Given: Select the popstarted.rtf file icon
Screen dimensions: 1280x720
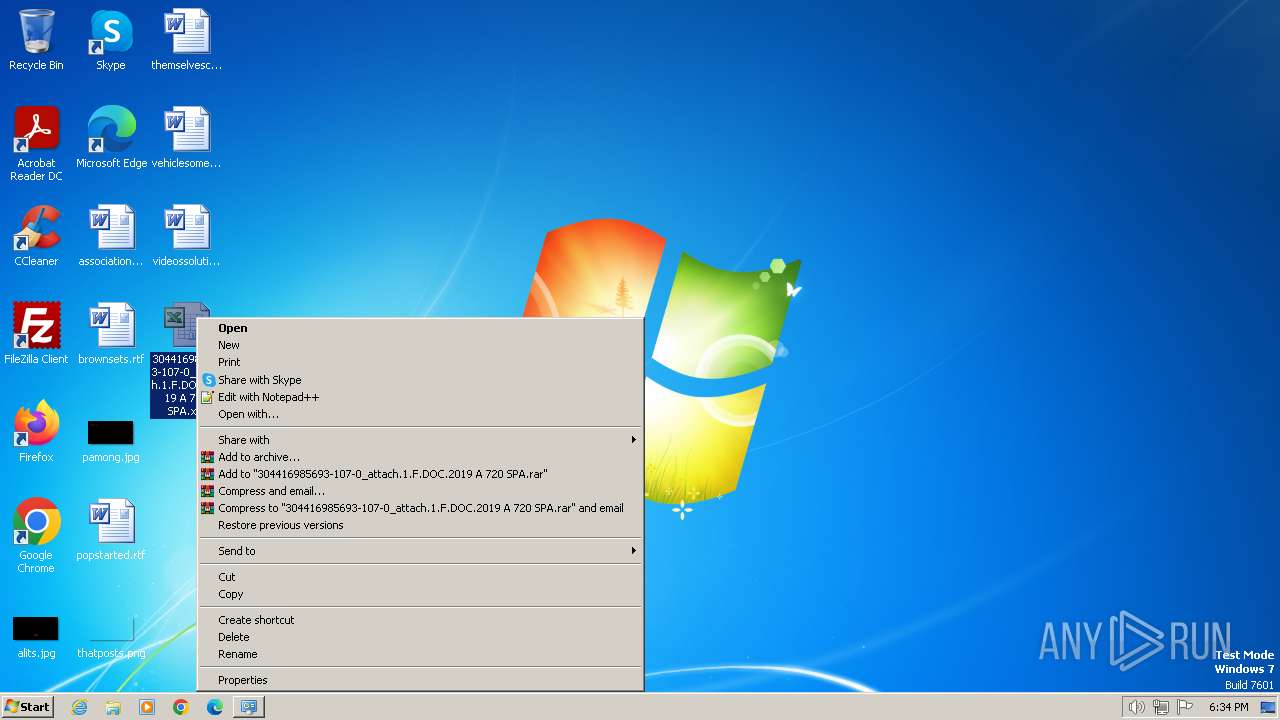Looking at the screenshot, I should (x=111, y=530).
